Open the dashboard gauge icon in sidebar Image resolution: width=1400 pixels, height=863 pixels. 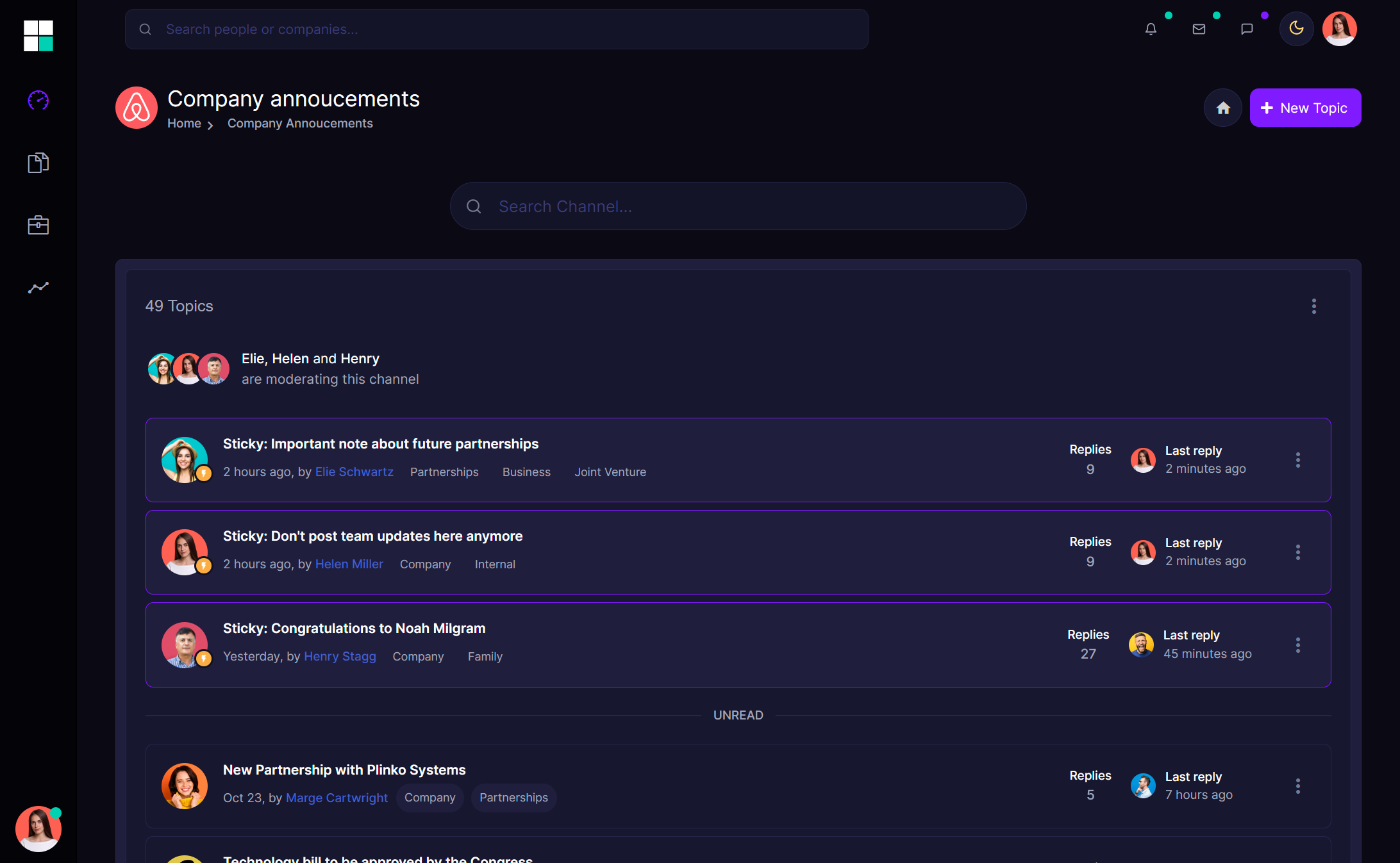pos(38,100)
